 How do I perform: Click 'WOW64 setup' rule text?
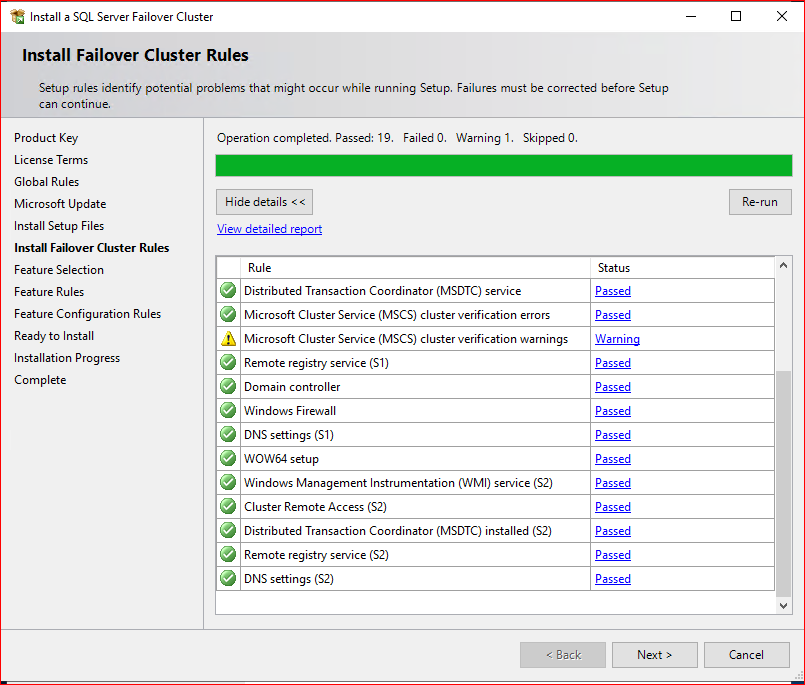(281, 459)
